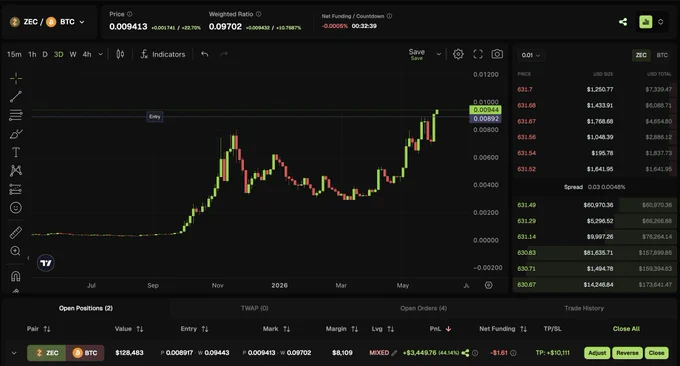680x366 pixels.
Task: Select the brush drawing tool
Action: [16, 134]
